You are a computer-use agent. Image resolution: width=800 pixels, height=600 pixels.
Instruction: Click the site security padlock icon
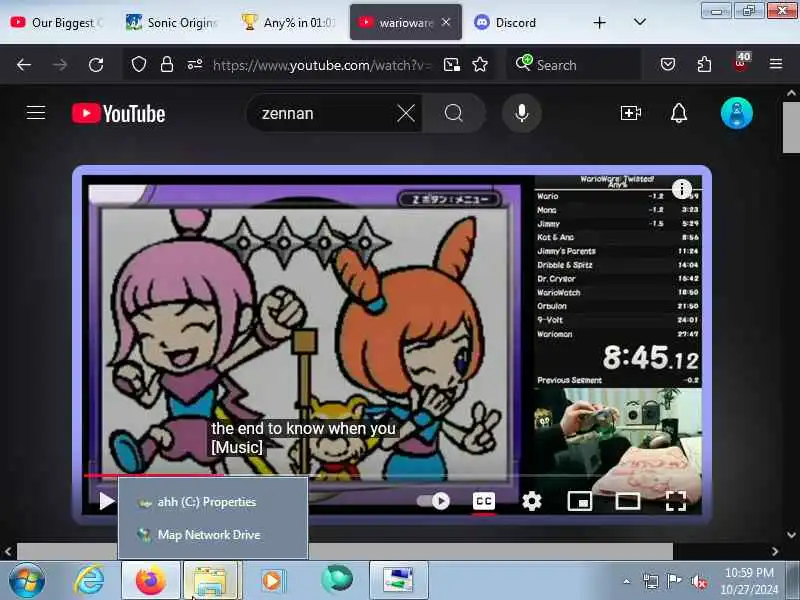point(167,64)
